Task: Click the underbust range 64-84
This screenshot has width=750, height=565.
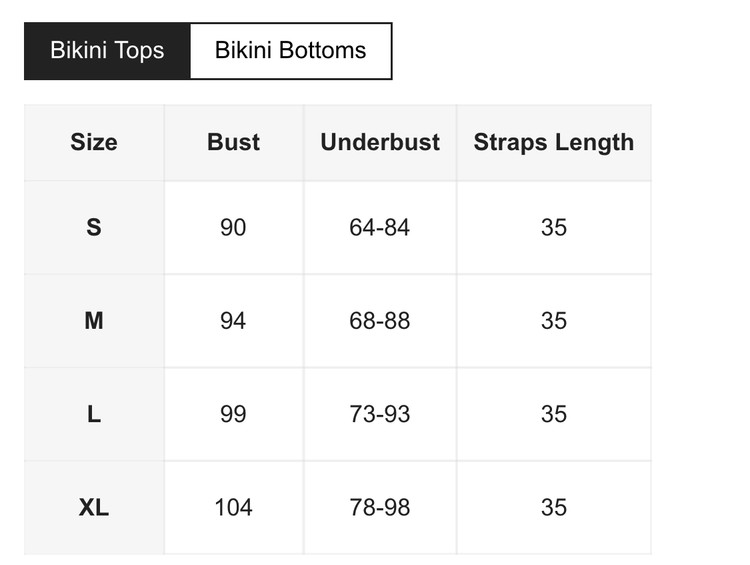Action: coord(380,228)
